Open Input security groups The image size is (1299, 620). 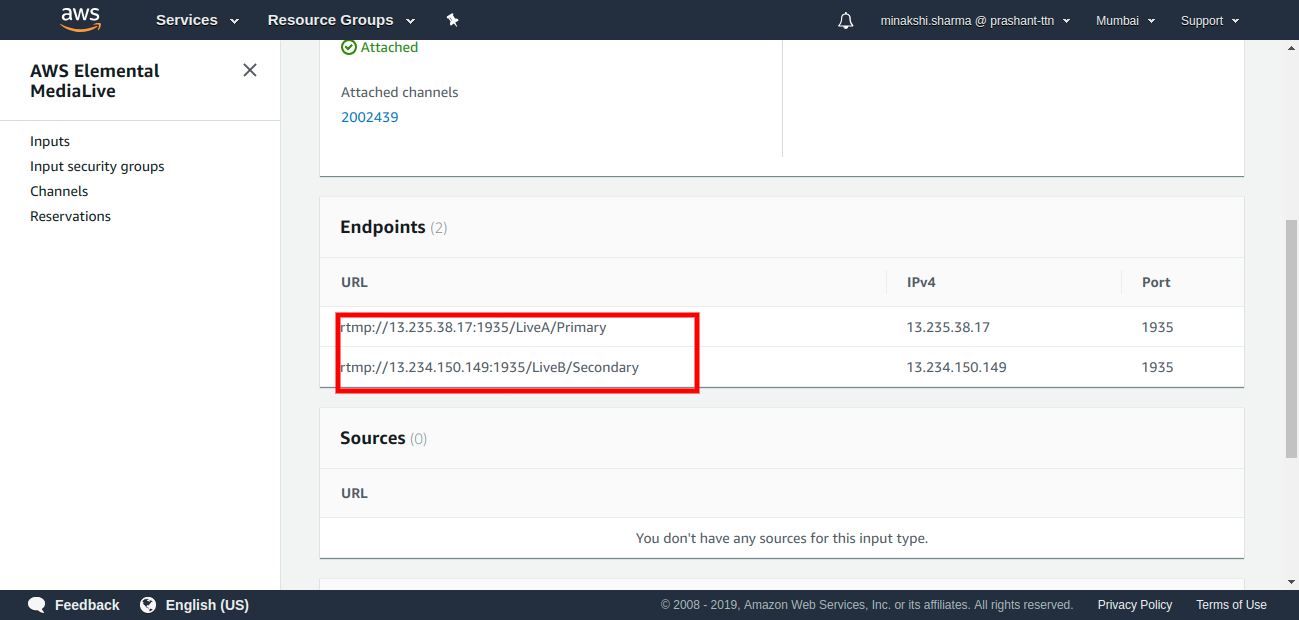tap(97, 167)
